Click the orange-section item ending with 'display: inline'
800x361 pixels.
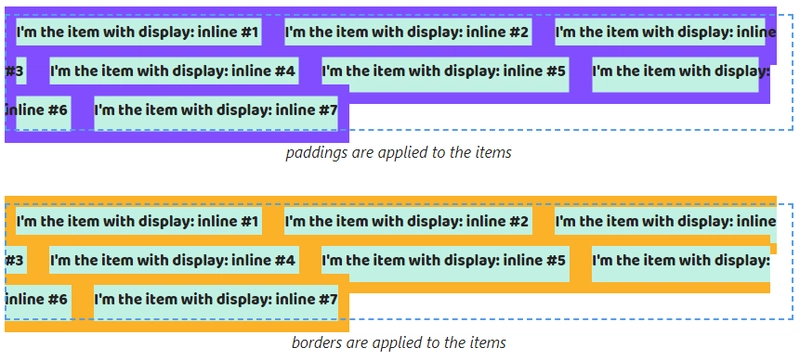click(x=665, y=221)
